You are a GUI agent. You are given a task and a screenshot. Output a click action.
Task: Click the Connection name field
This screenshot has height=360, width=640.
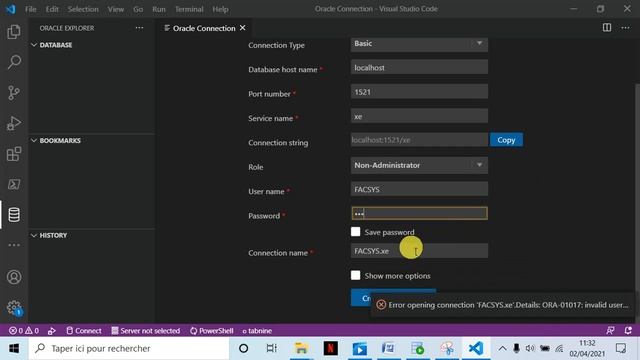(x=419, y=251)
